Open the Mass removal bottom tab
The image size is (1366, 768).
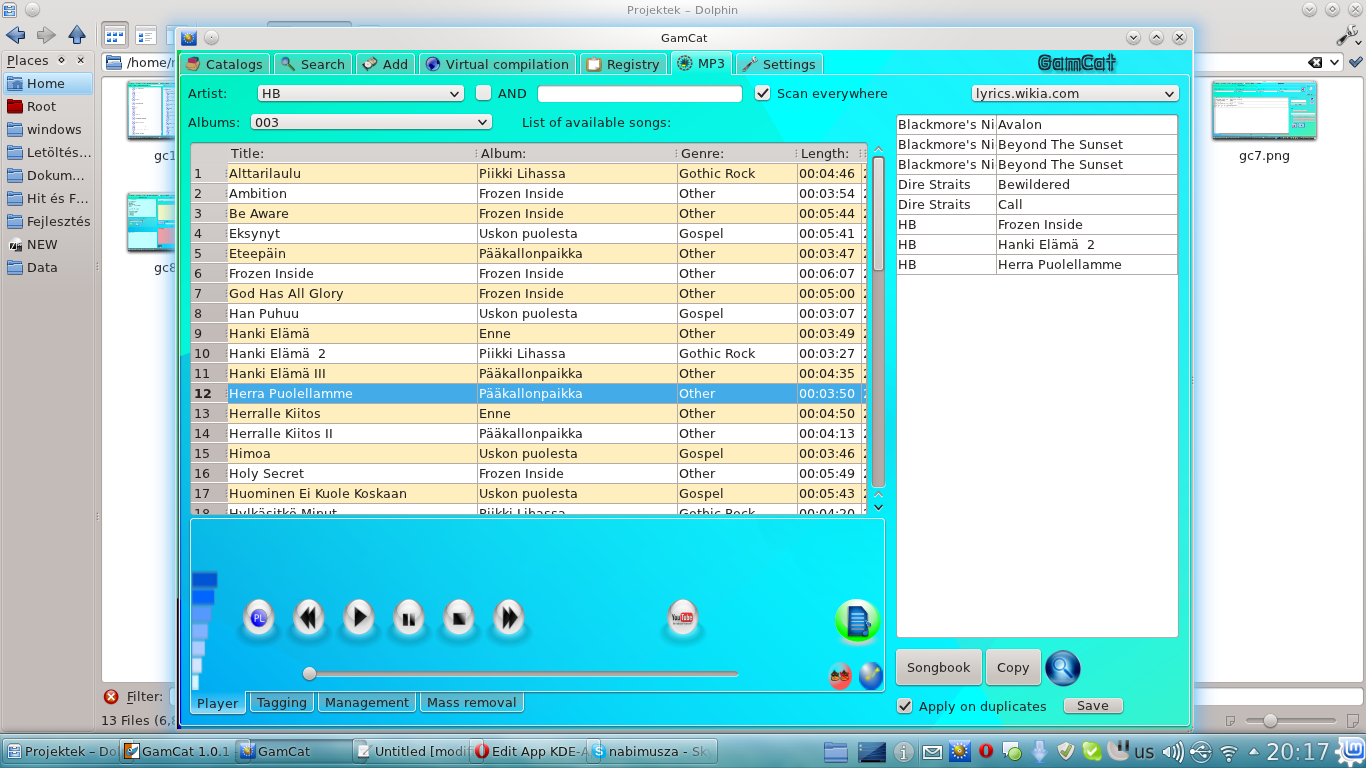point(471,702)
